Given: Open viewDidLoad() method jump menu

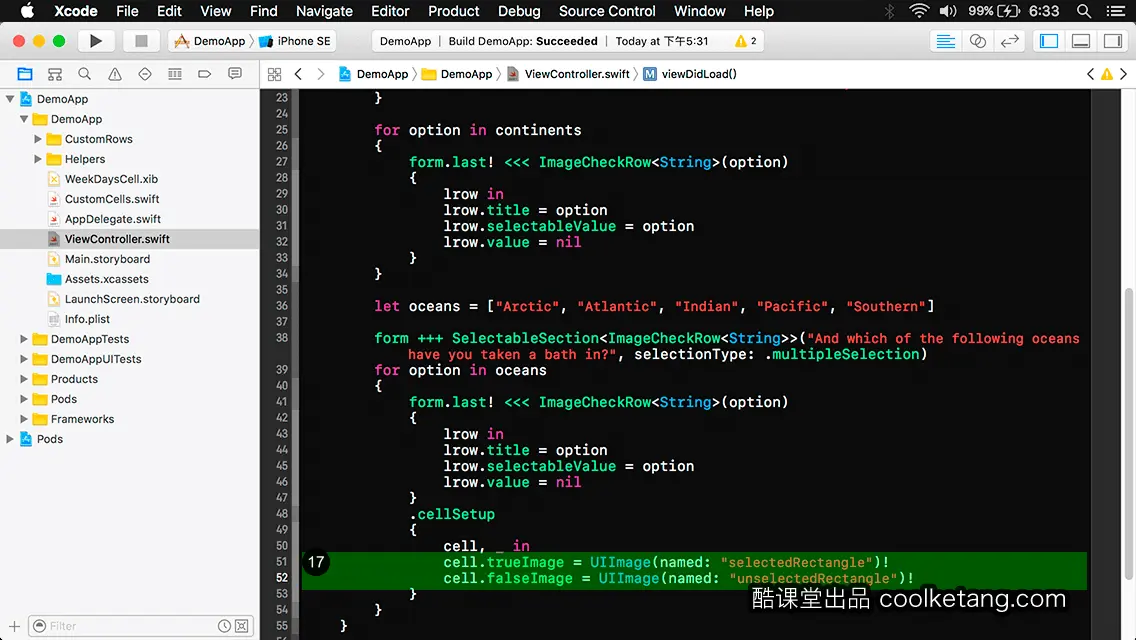Looking at the screenshot, I should click(x=690, y=74).
